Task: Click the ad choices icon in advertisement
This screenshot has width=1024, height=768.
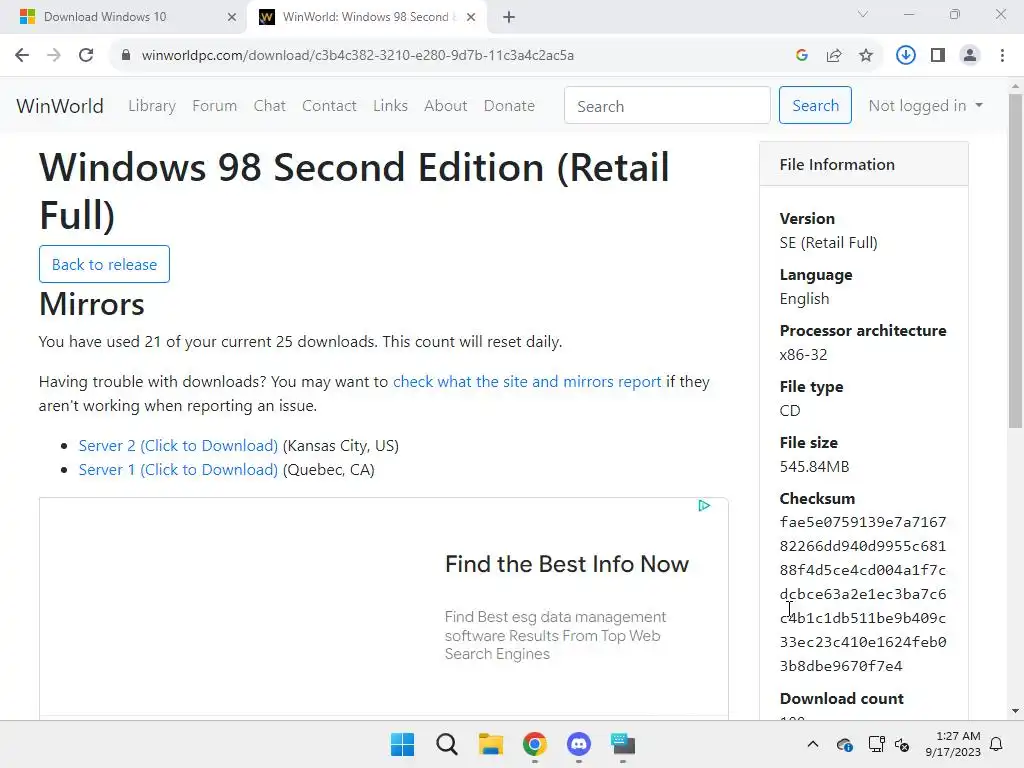Action: click(704, 505)
